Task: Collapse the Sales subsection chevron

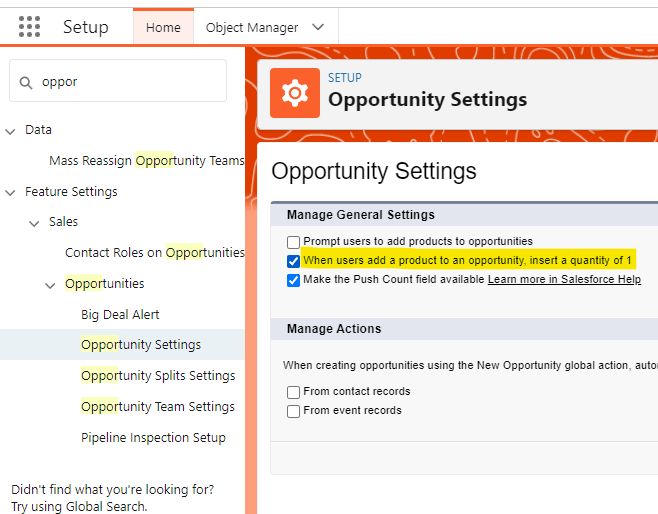Action: [x=34, y=223]
